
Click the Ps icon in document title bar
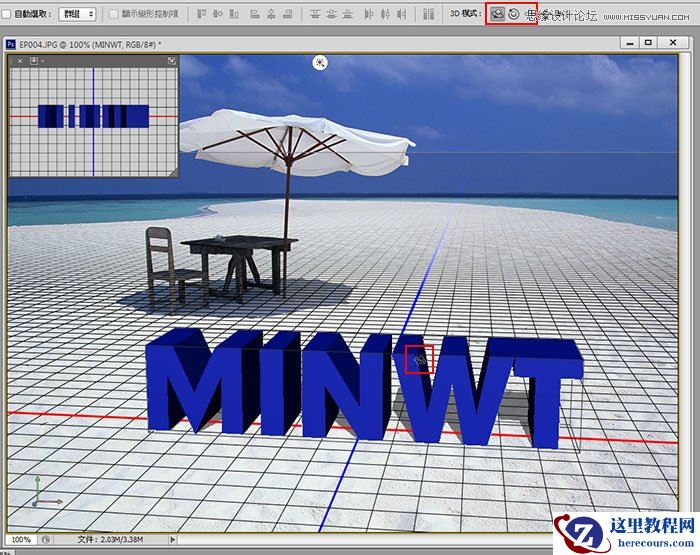tap(11, 44)
